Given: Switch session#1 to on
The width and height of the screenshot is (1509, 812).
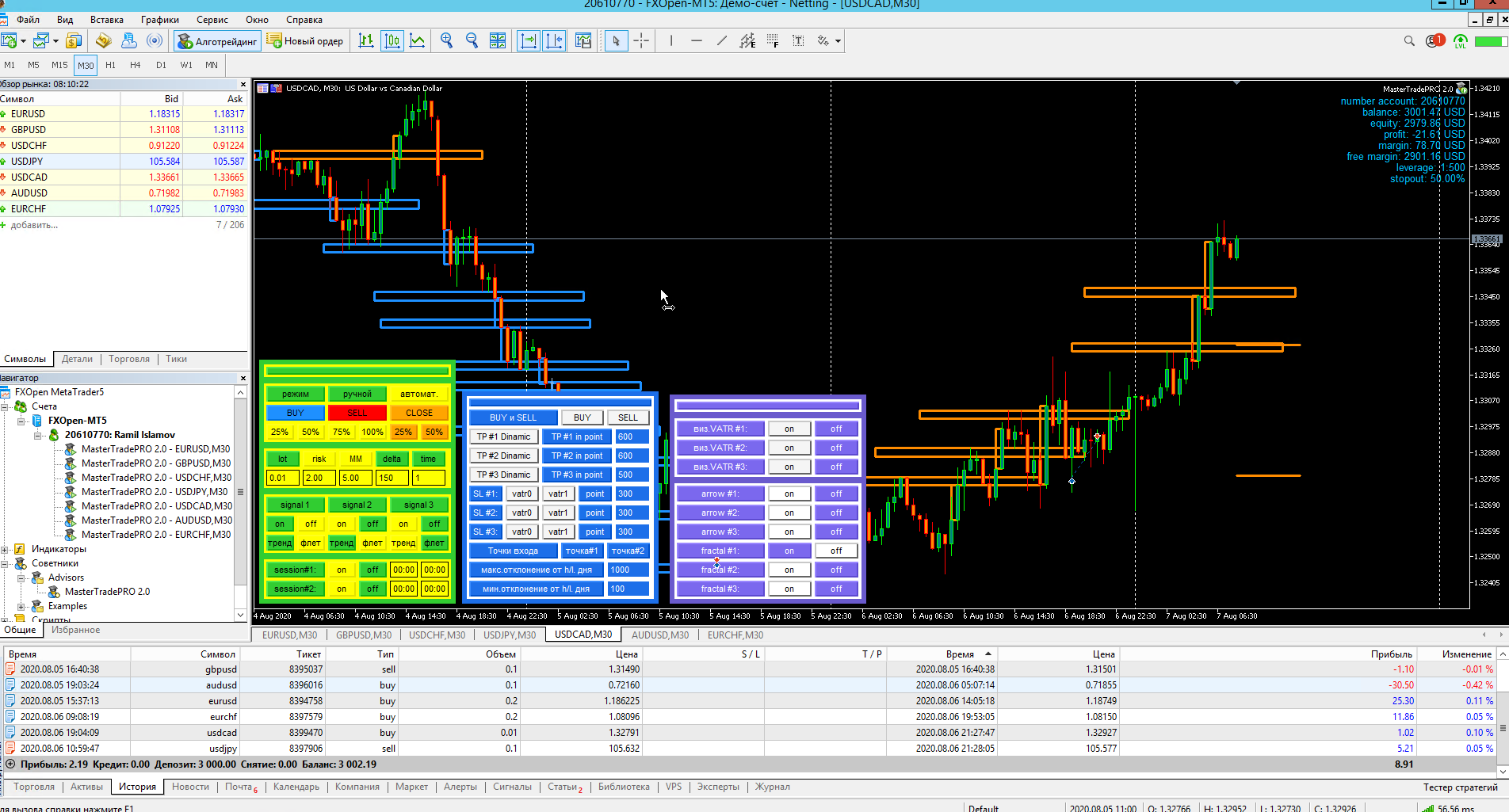Looking at the screenshot, I should pos(341,570).
